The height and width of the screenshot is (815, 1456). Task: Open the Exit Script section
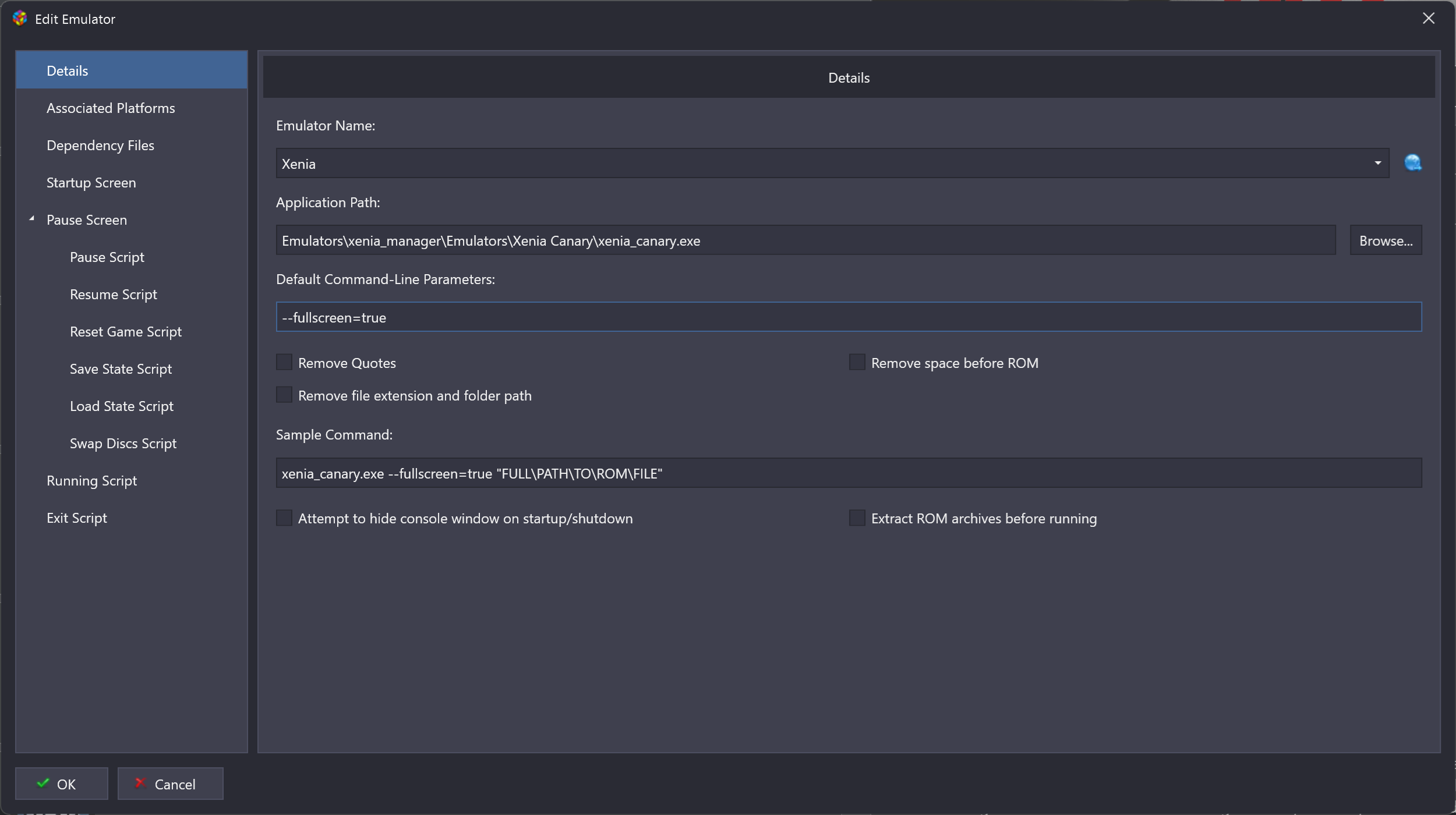pyautogui.click(x=132, y=518)
